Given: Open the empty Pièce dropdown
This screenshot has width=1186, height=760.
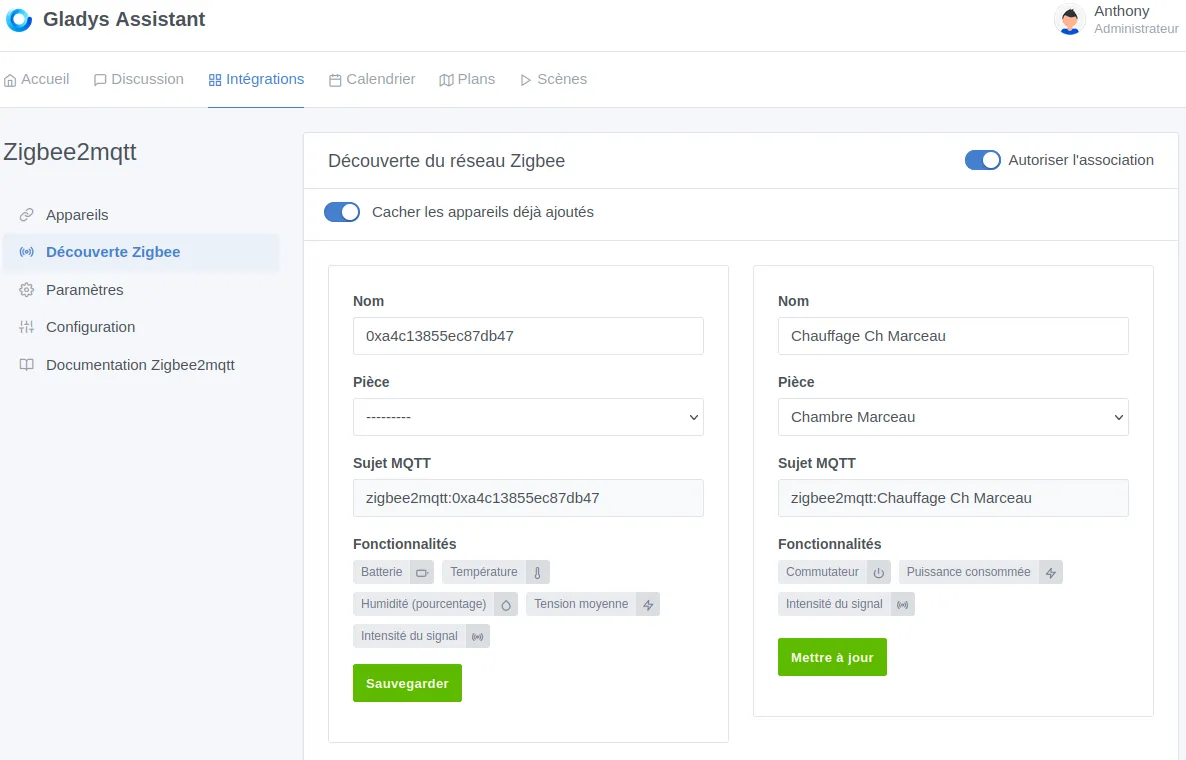Looking at the screenshot, I should 528,417.
